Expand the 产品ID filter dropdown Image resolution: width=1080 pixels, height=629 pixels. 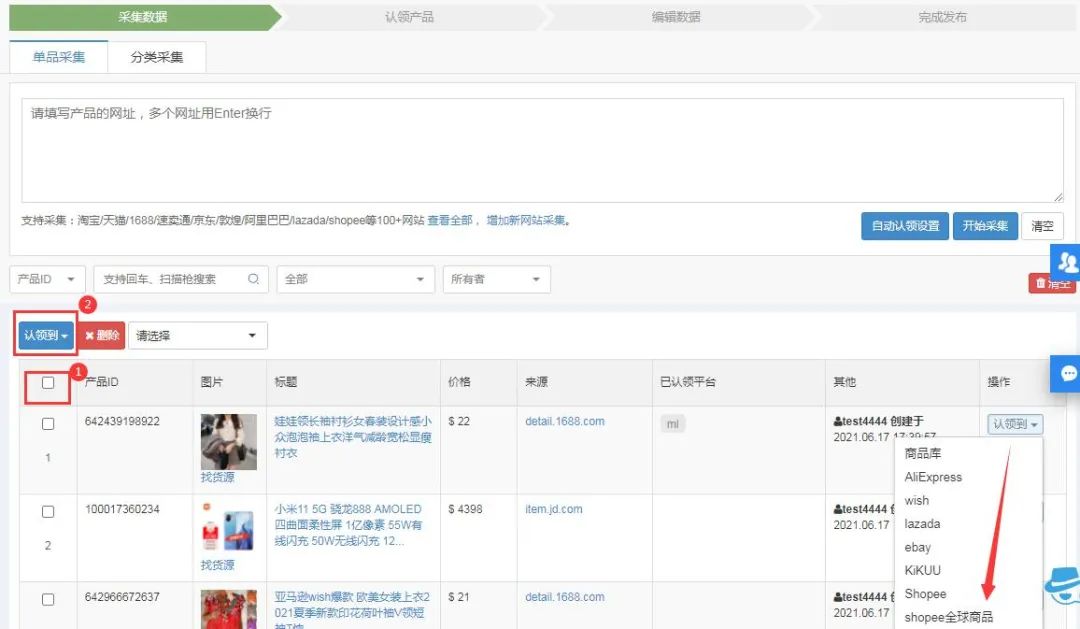(x=47, y=279)
